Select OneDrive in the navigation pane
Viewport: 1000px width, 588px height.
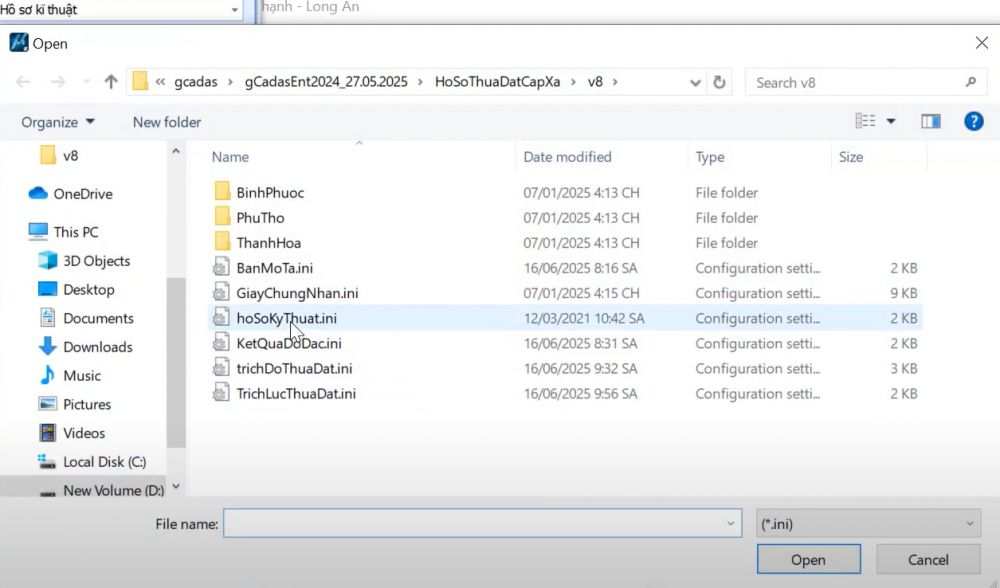point(82,194)
